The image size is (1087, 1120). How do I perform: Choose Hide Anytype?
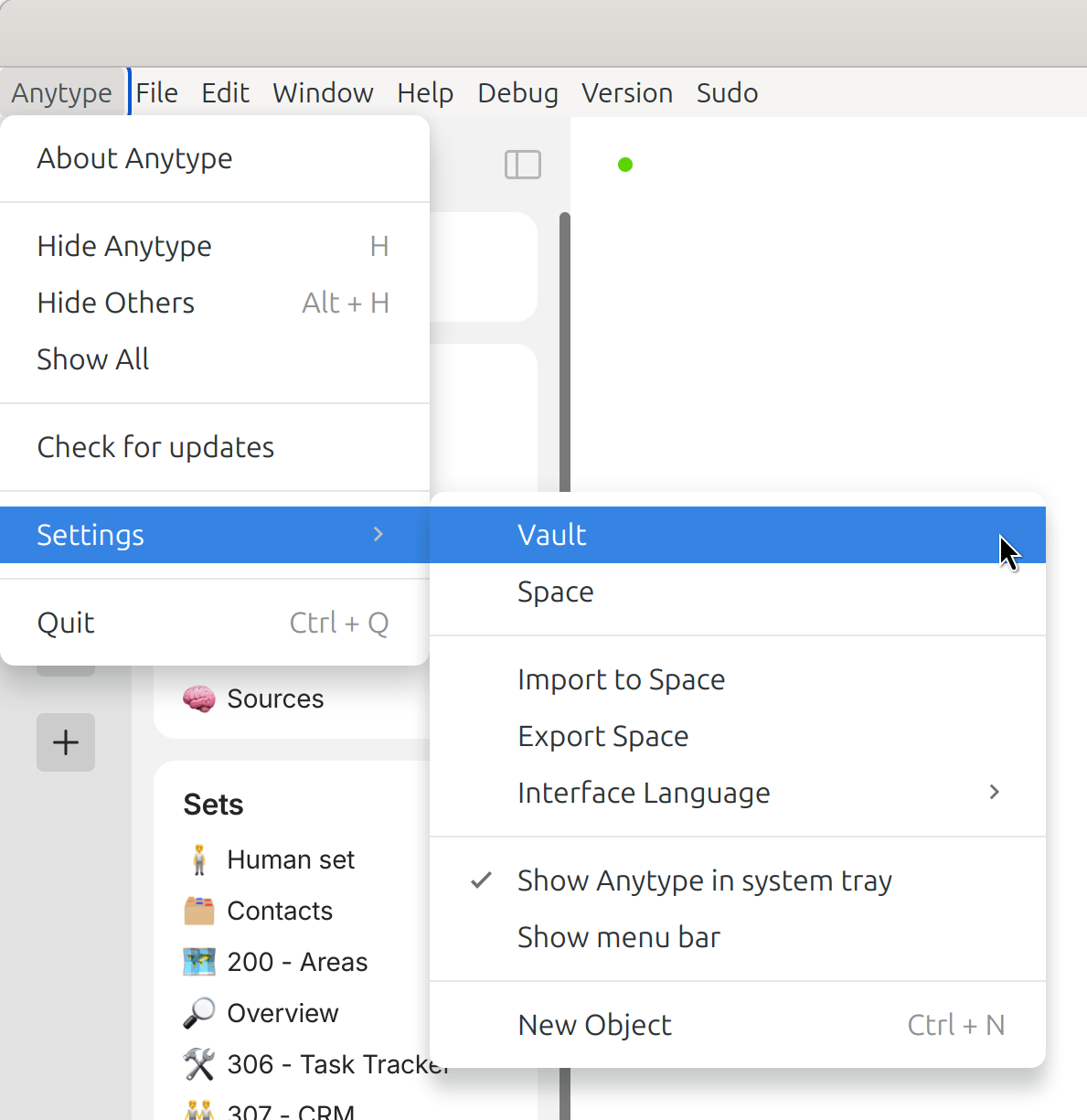[x=215, y=246]
